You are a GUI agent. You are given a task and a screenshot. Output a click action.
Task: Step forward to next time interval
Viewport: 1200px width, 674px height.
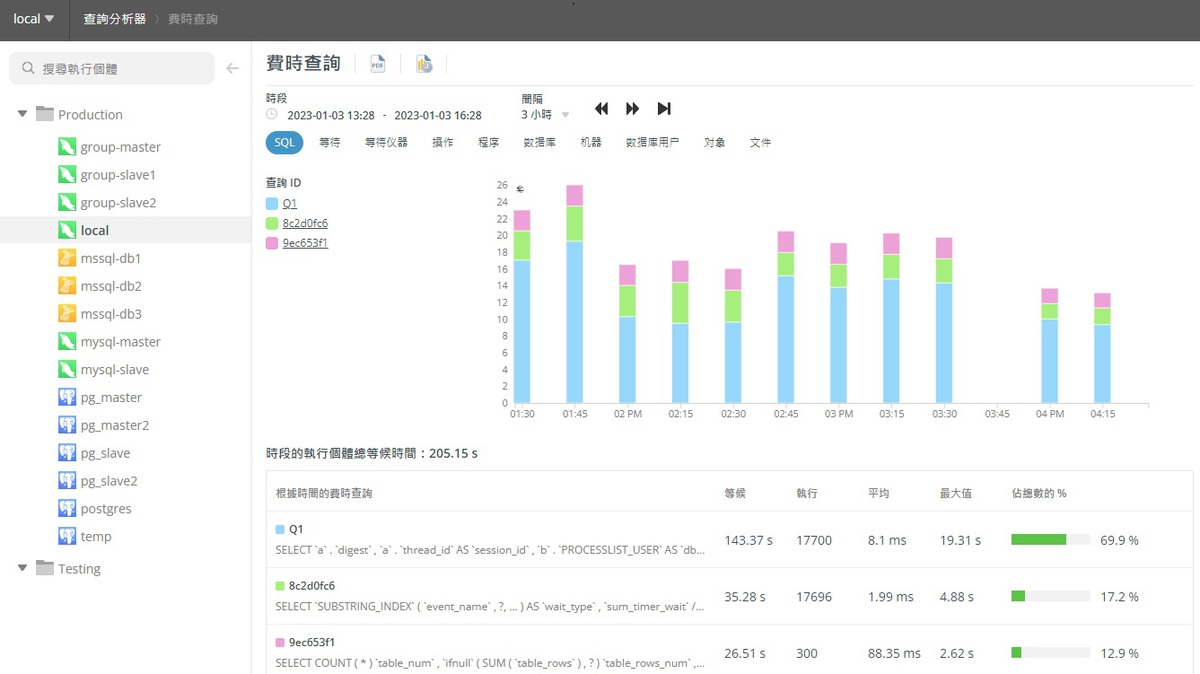[x=632, y=109]
